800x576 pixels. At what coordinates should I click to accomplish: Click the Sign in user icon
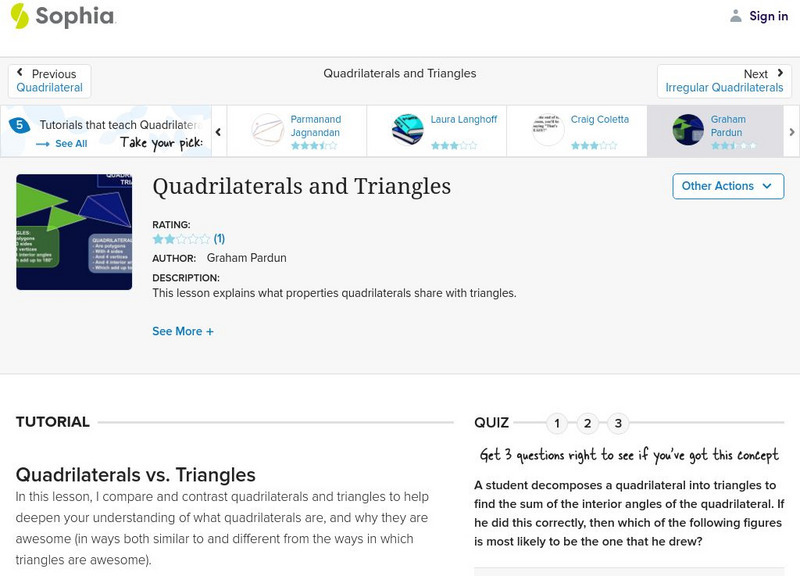coord(736,16)
